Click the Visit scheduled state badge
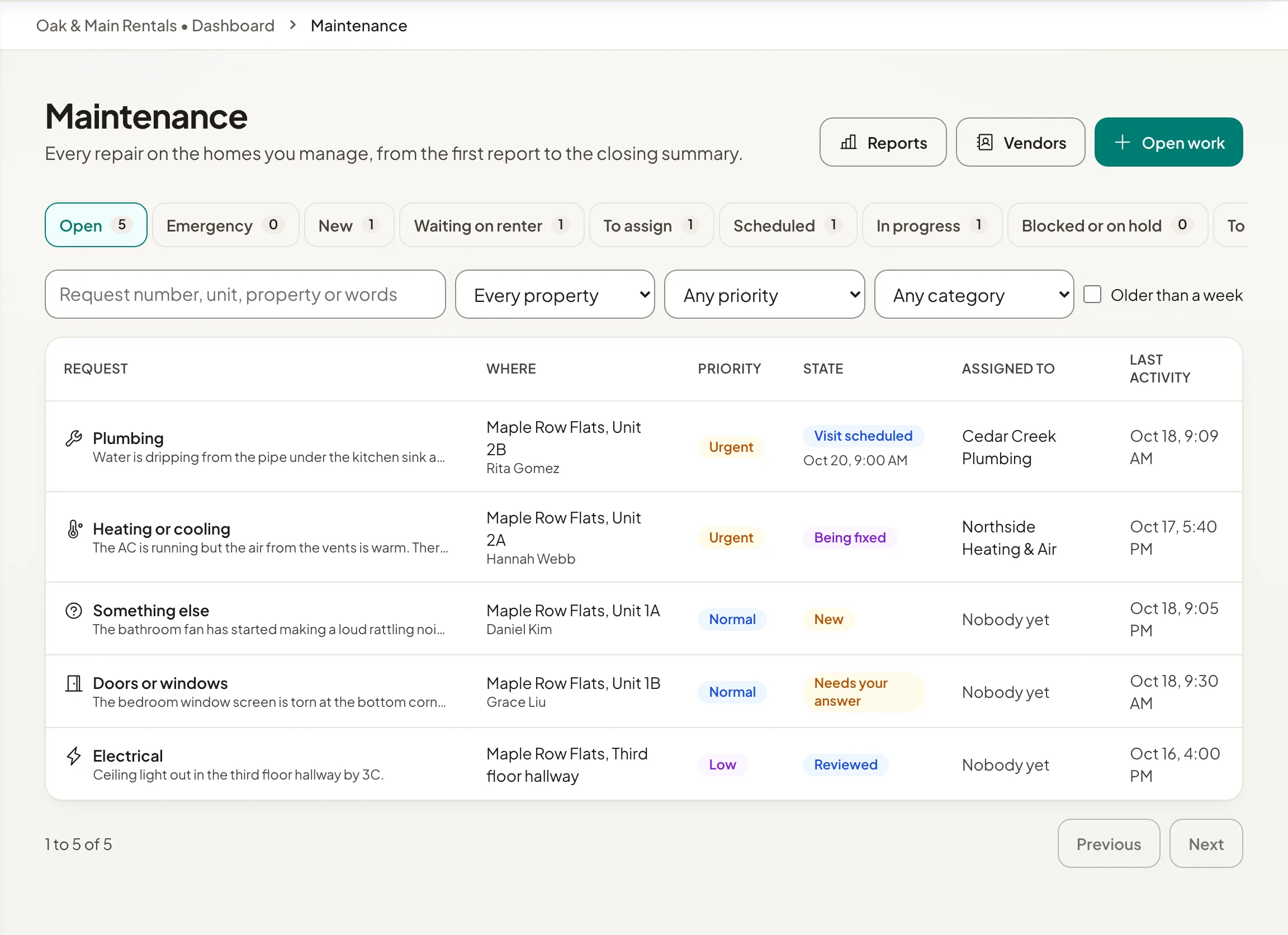The width and height of the screenshot is (1288, 935). pos(863,436)
